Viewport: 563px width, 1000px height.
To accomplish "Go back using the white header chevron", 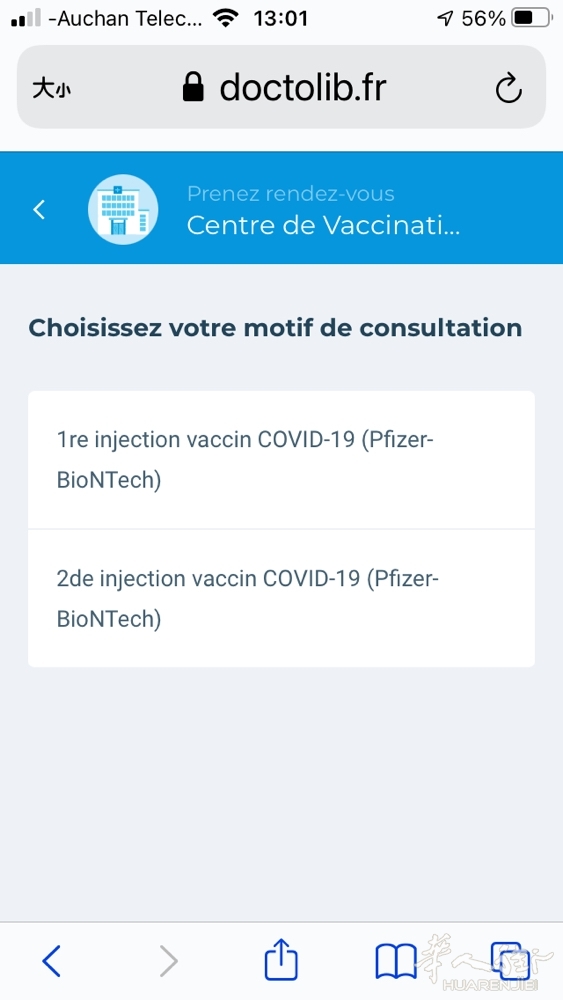I will (x=40, y=209).
